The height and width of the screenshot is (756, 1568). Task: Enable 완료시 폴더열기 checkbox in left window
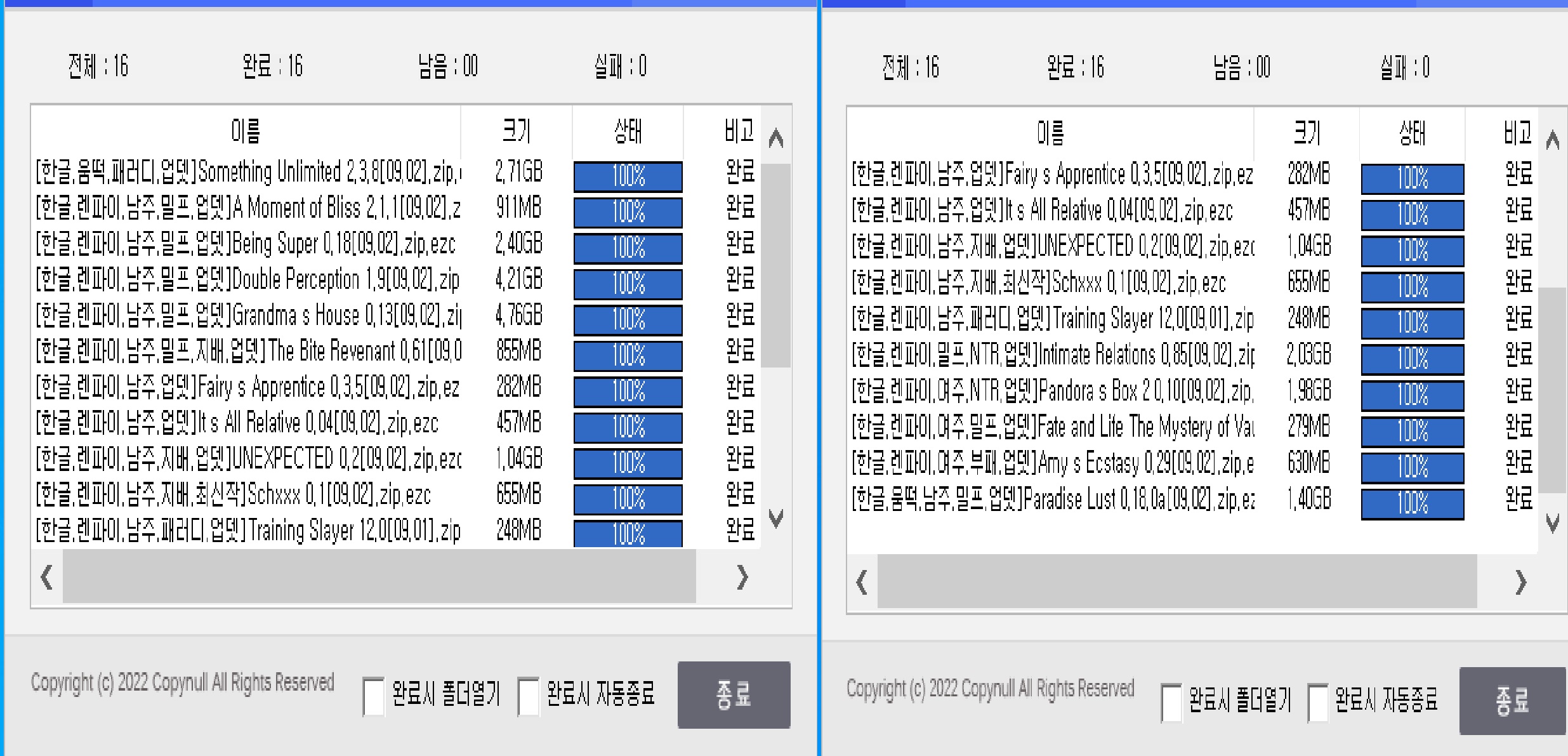373,696
